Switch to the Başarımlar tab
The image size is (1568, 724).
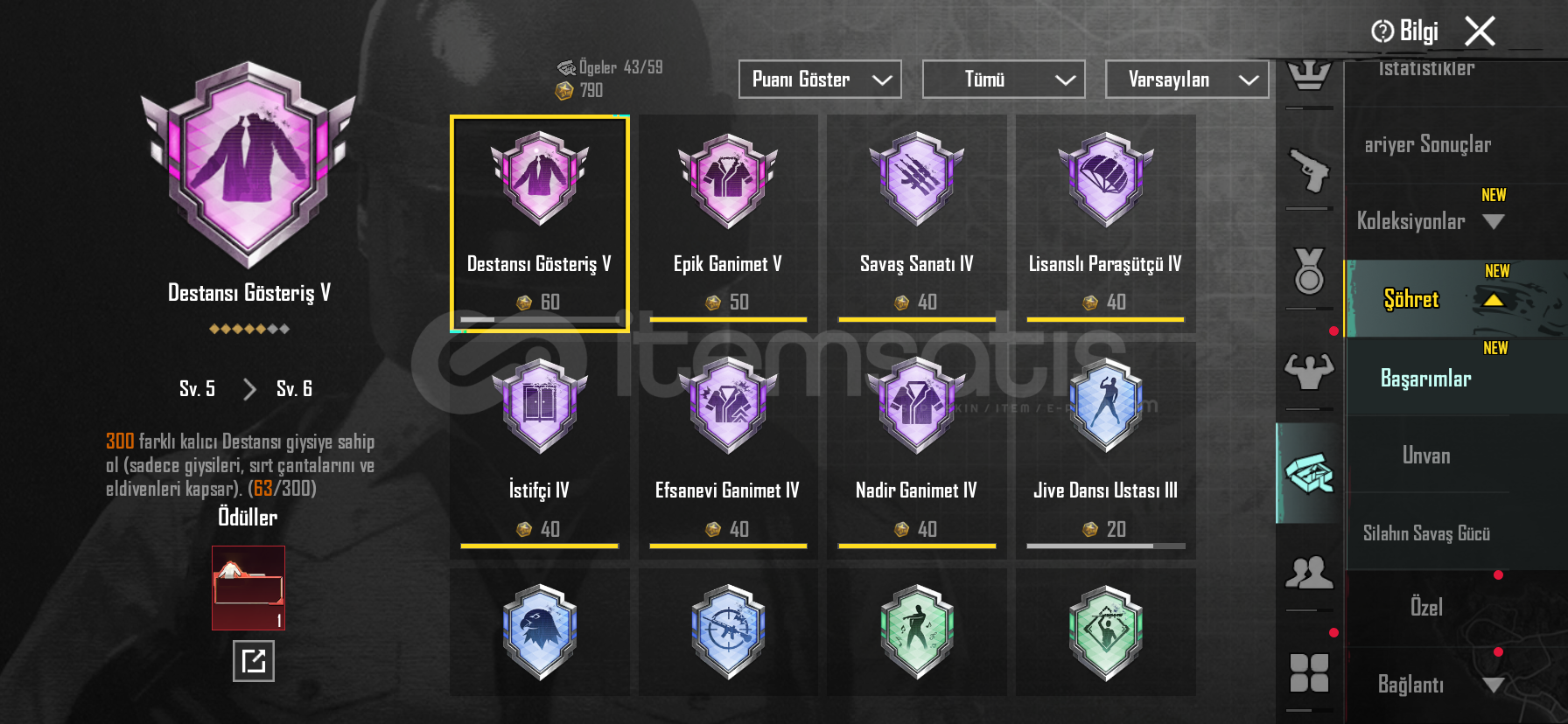pyautogui.click(x=1425, y=378)
